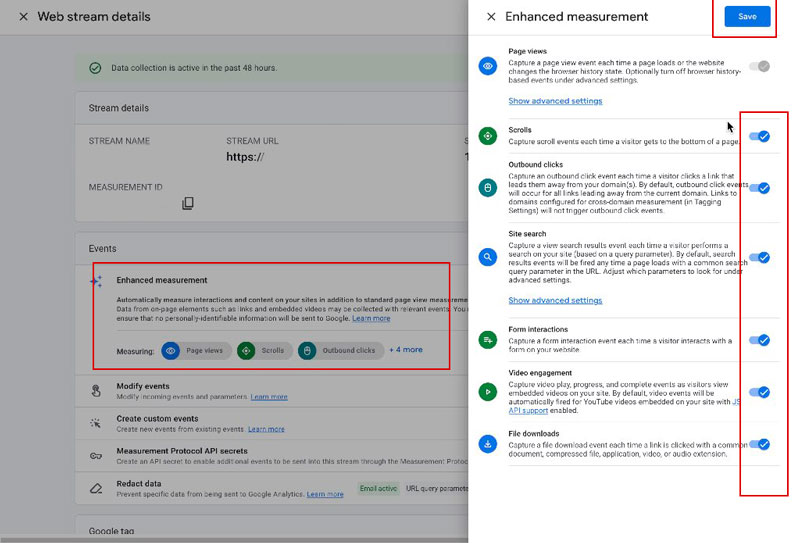This screenshot has width=800, height=543.
Task: Turn off the Outbound clicks toggle
Action: (x=759, y=188)
